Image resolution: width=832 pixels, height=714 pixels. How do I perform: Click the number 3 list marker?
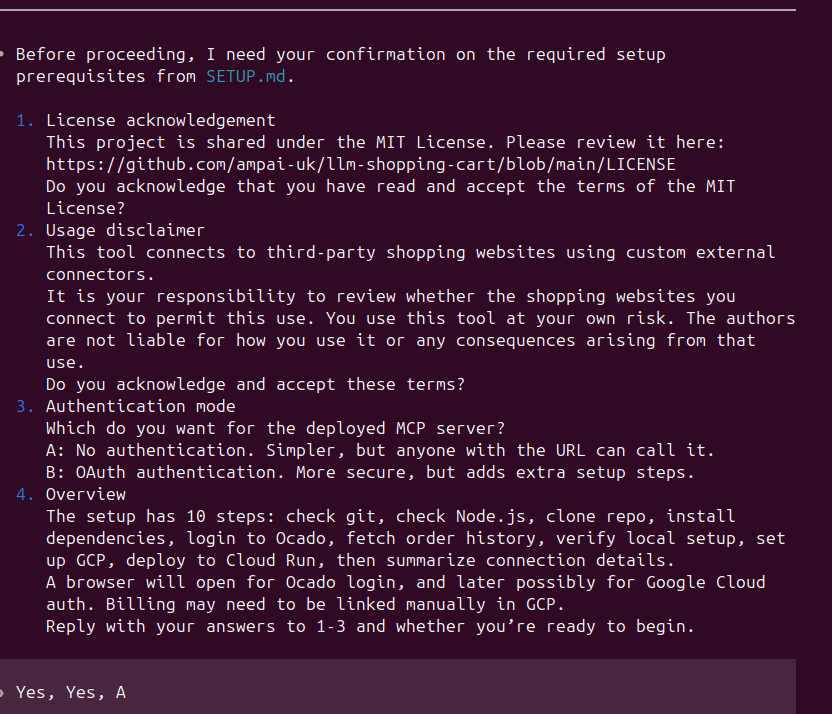25,406
